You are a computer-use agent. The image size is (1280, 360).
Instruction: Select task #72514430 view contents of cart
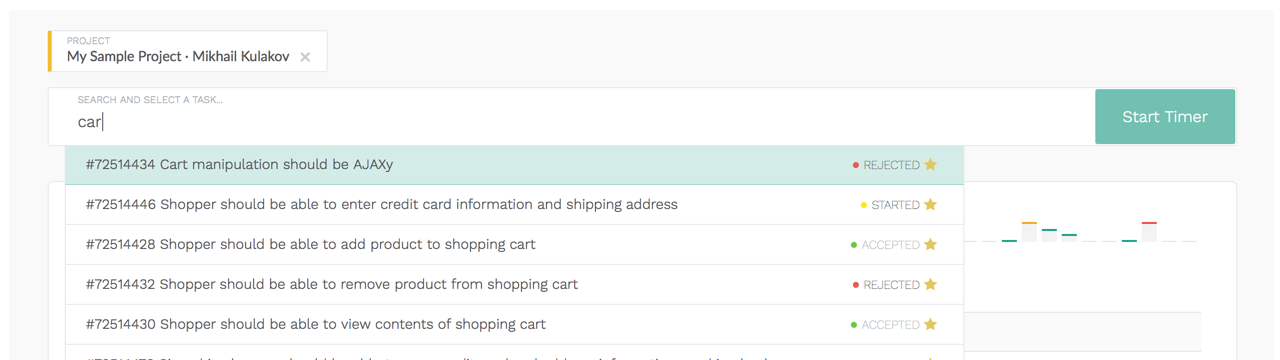[x=515, y=325]
